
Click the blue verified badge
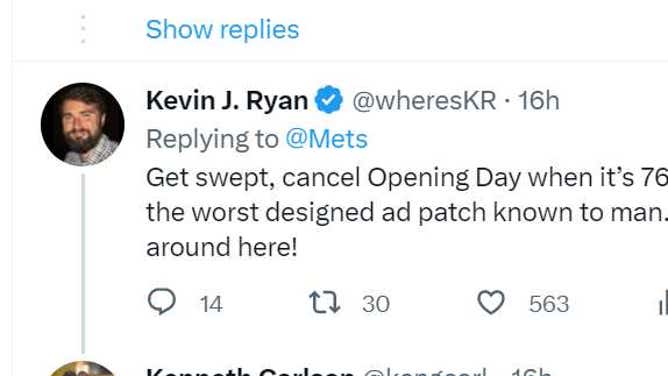(328, 100)
